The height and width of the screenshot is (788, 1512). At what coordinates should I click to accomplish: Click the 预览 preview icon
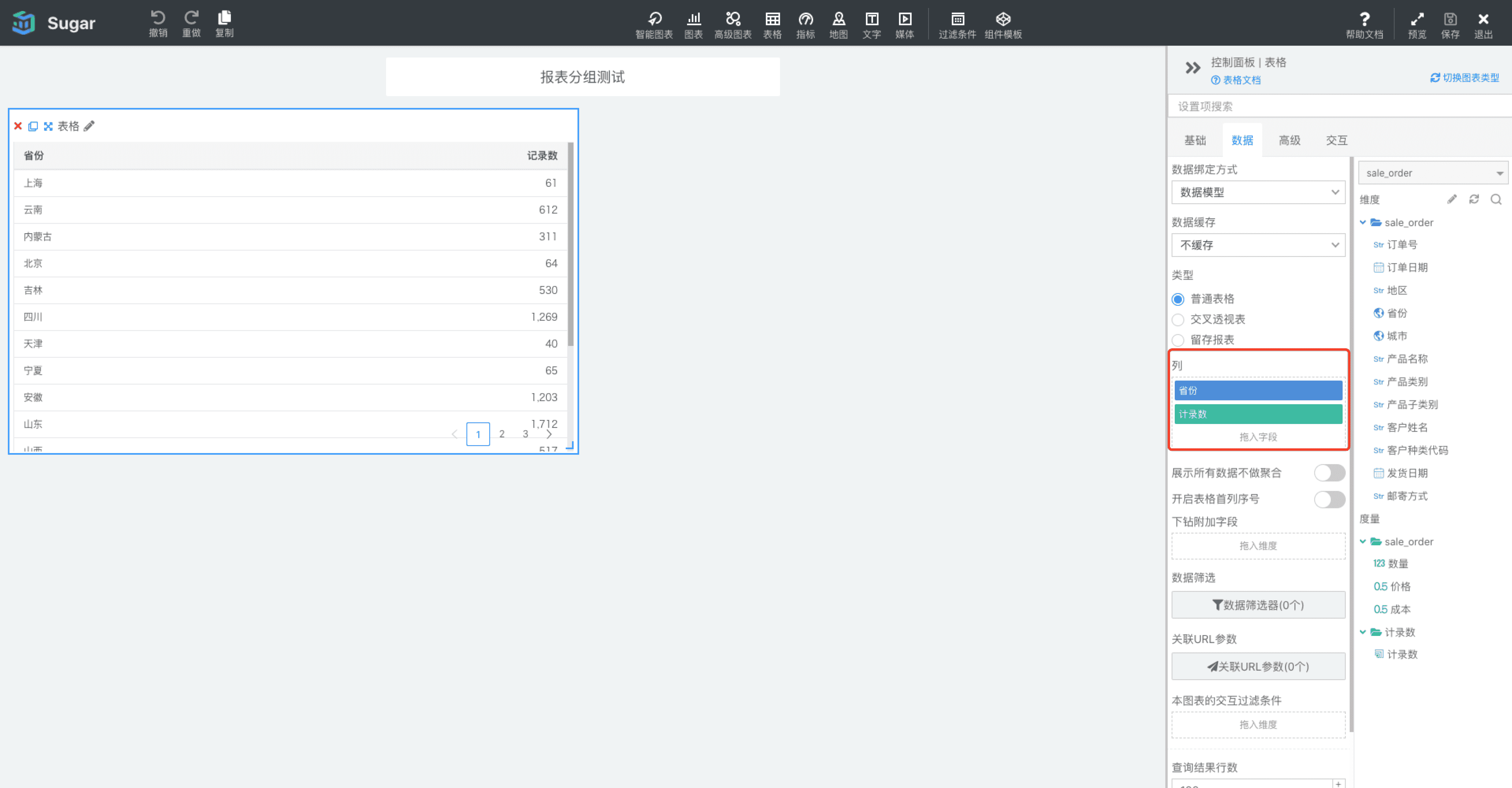click(x=1417, y=25)
